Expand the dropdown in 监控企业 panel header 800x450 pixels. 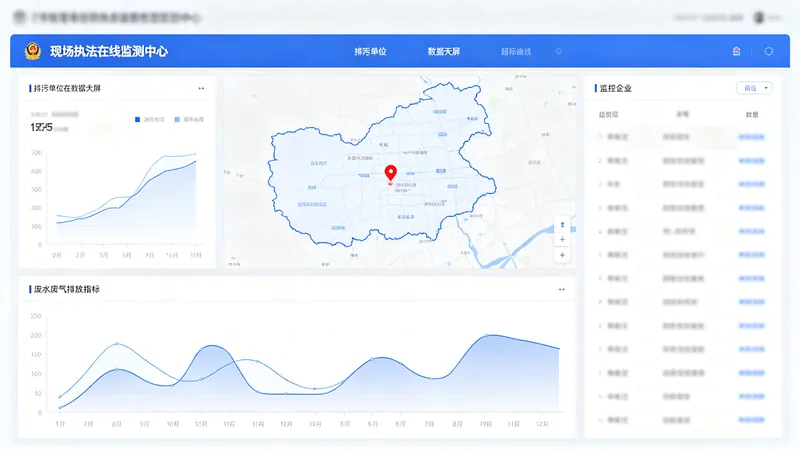click(x=754, y=88)
